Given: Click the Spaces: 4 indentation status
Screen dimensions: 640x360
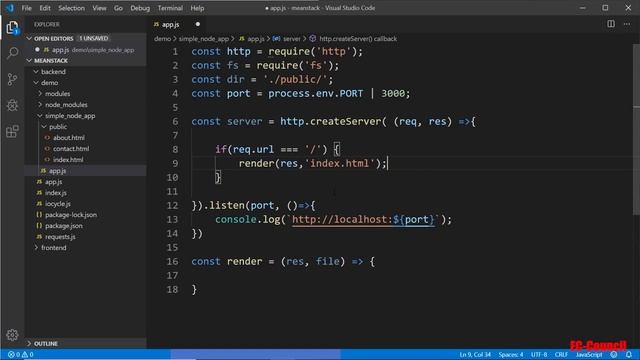Looking at the screenshot, I should 511,354.
